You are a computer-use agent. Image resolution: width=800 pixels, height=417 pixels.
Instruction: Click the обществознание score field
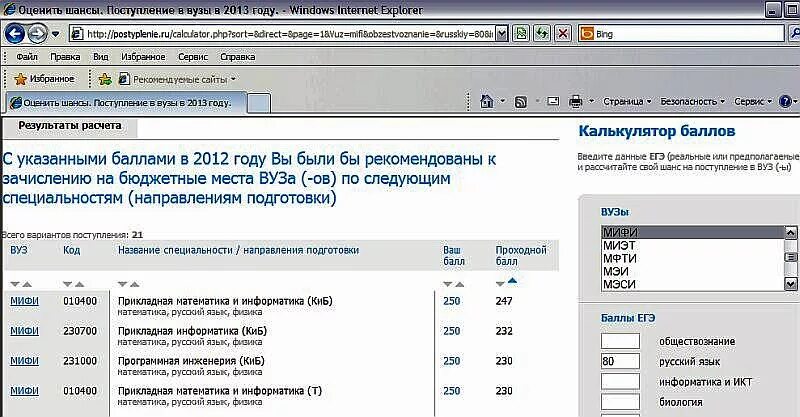(x=620, y=341)
